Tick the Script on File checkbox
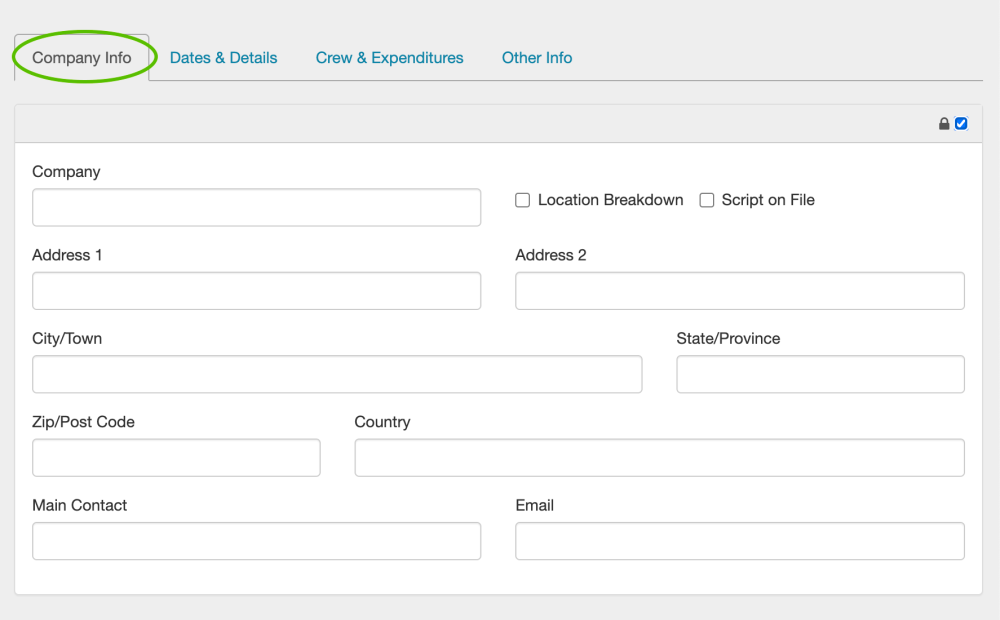Image resolution: width=1000 pixels, height=620 pixels. tap(706, 200)
